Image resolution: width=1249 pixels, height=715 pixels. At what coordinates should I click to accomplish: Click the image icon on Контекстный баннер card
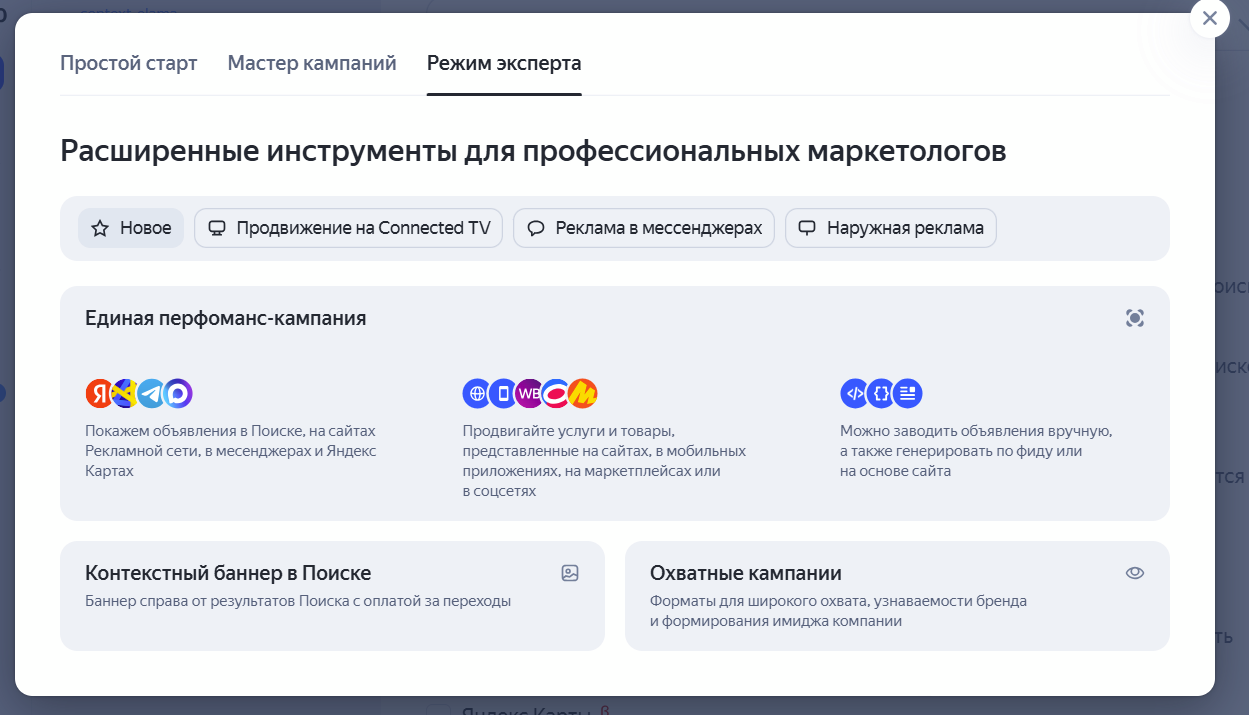(570, 573)
